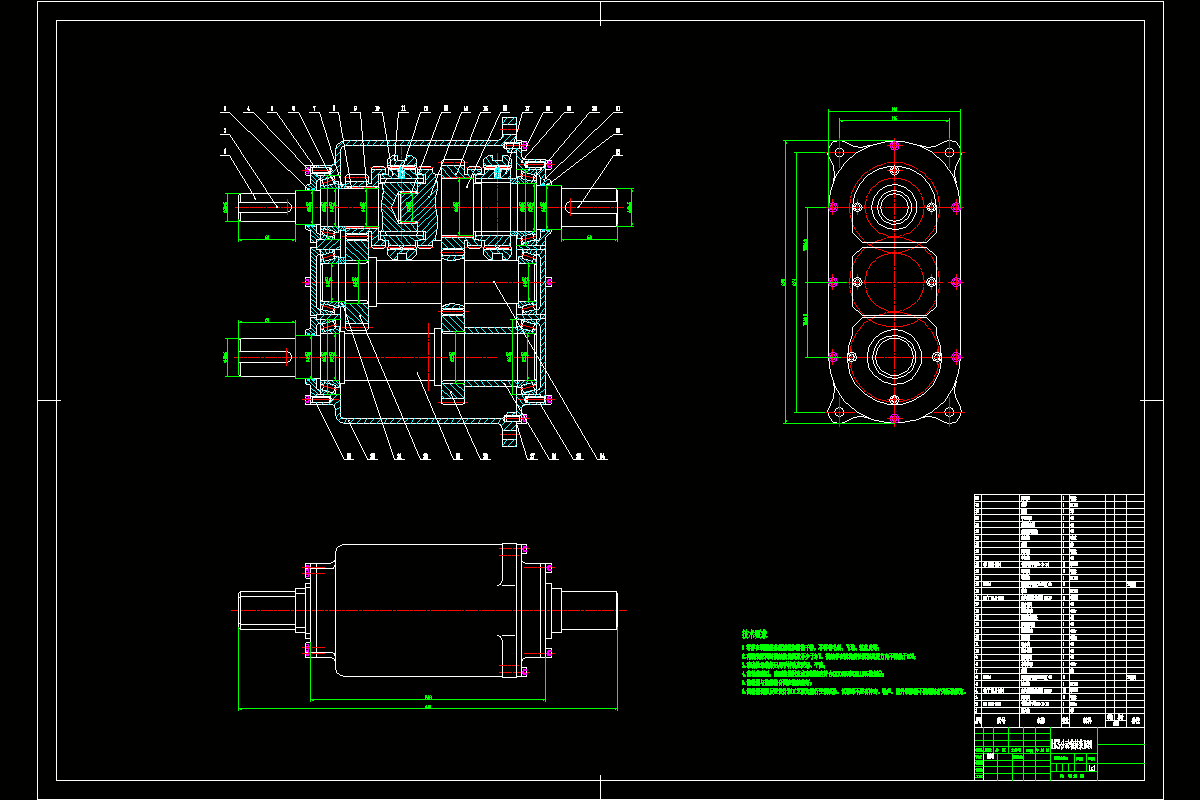Click the green paragraph of technical notes
The width and height of the screenshot is (1200, 800).
853,669
